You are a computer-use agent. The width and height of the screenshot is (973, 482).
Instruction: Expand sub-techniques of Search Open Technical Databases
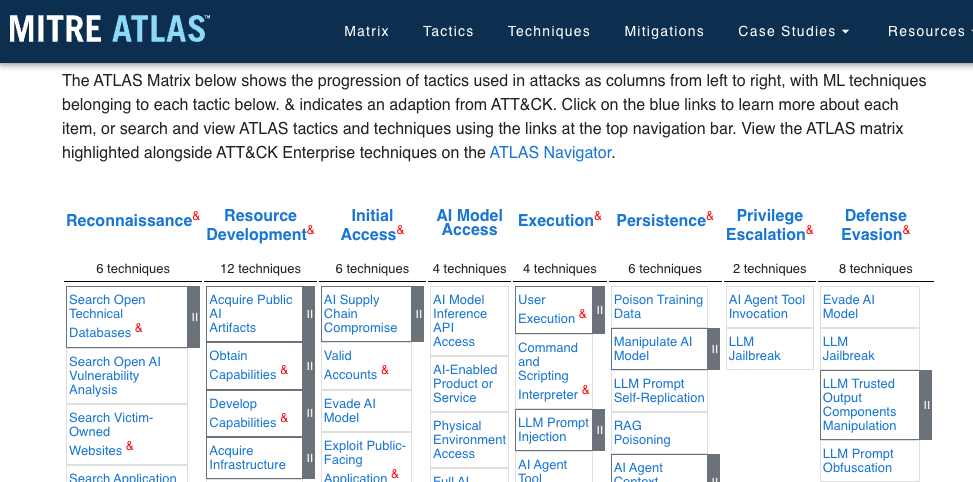click(x=194, y=316)
